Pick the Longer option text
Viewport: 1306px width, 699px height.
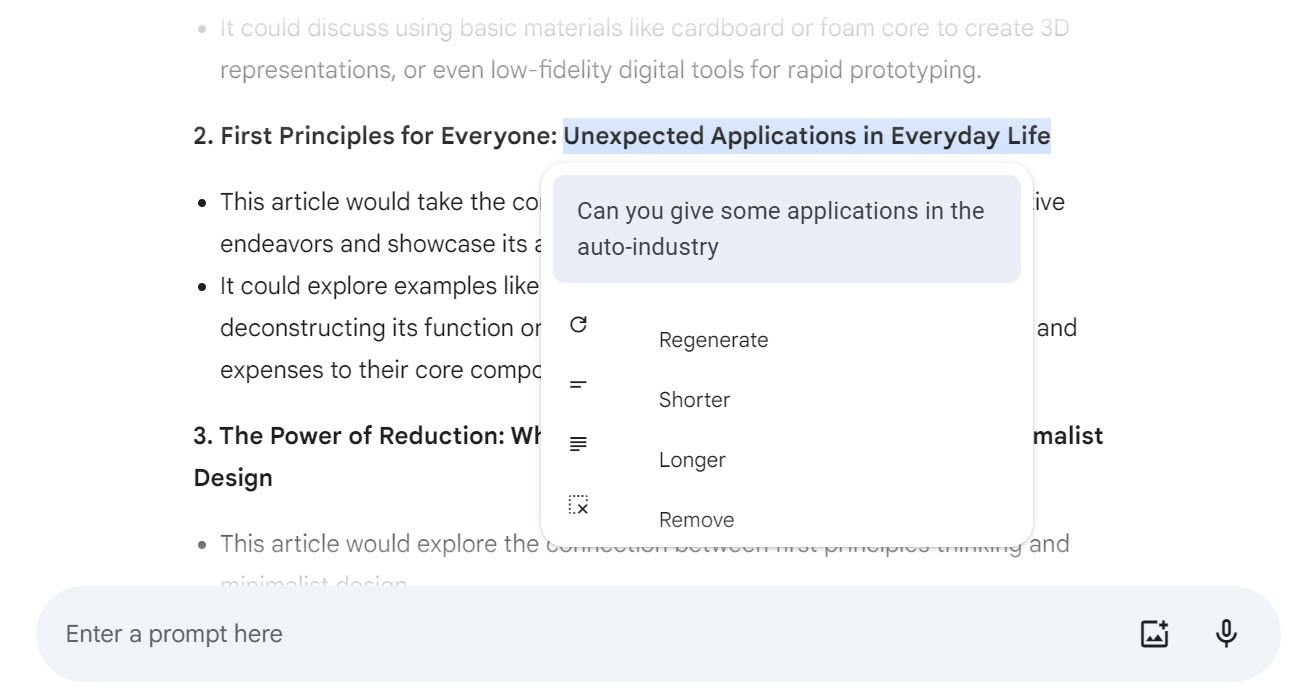pyautogui.click(x=692, y=460)
